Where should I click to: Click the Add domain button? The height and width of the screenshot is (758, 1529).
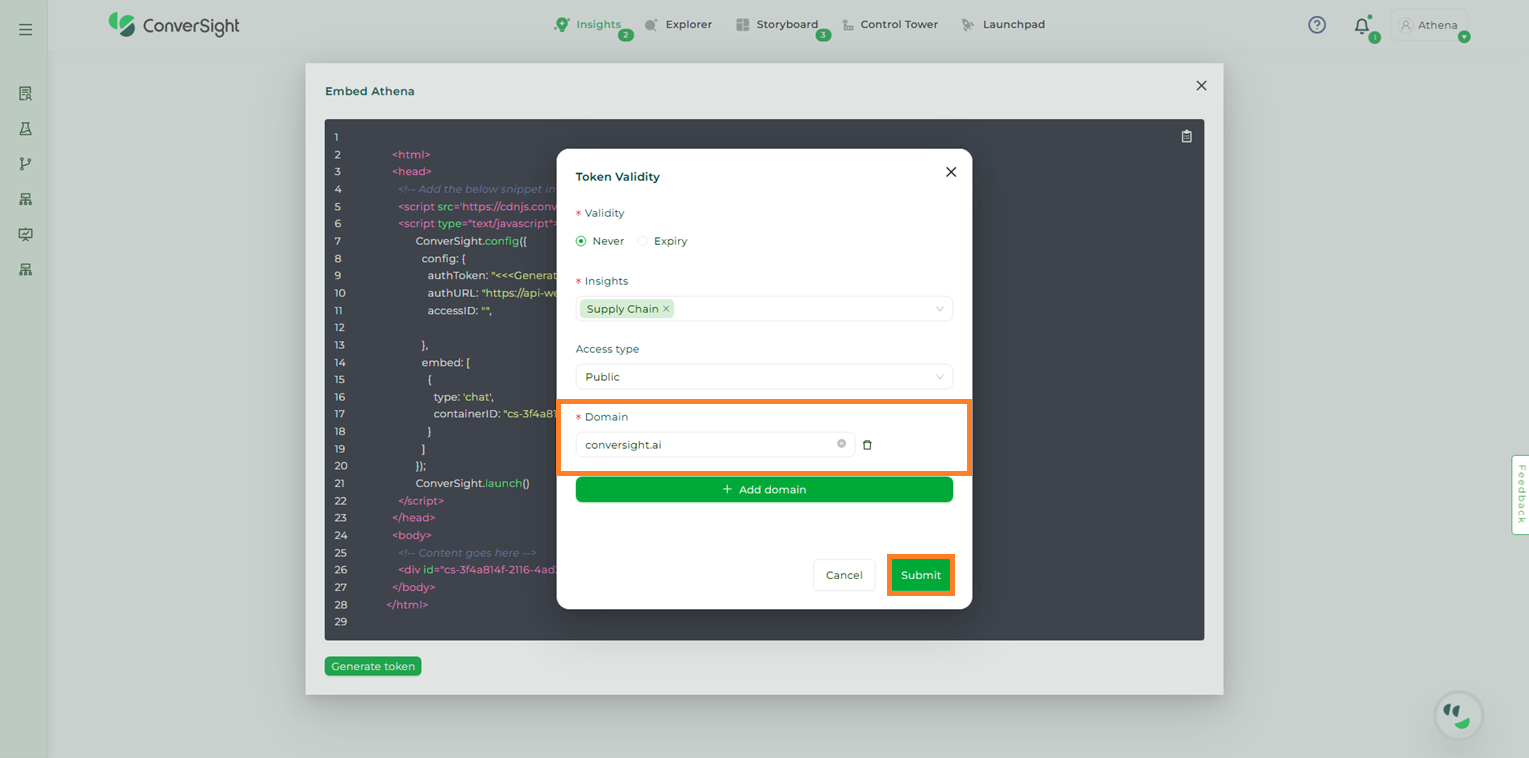764,490
